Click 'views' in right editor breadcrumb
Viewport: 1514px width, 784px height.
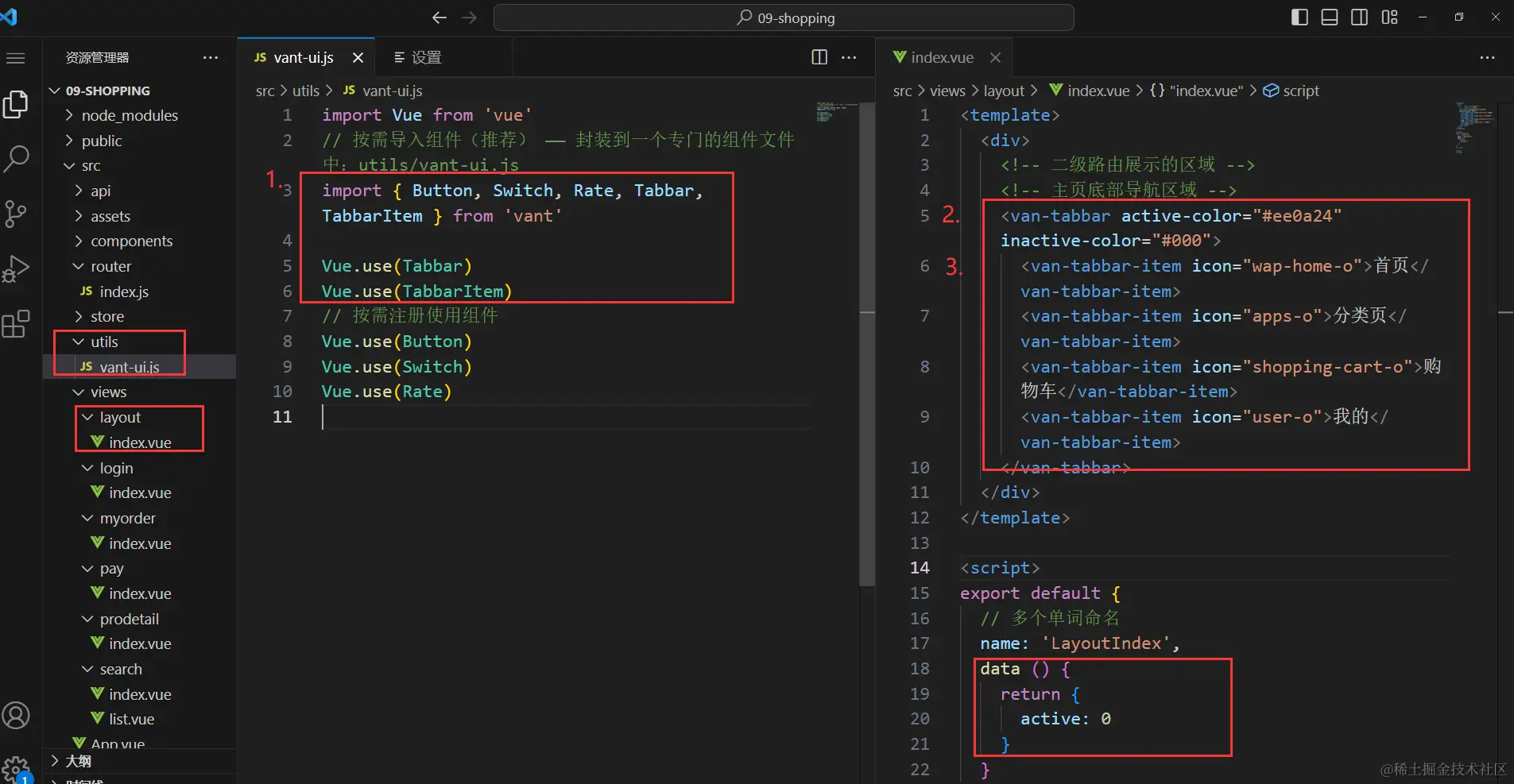947,91
